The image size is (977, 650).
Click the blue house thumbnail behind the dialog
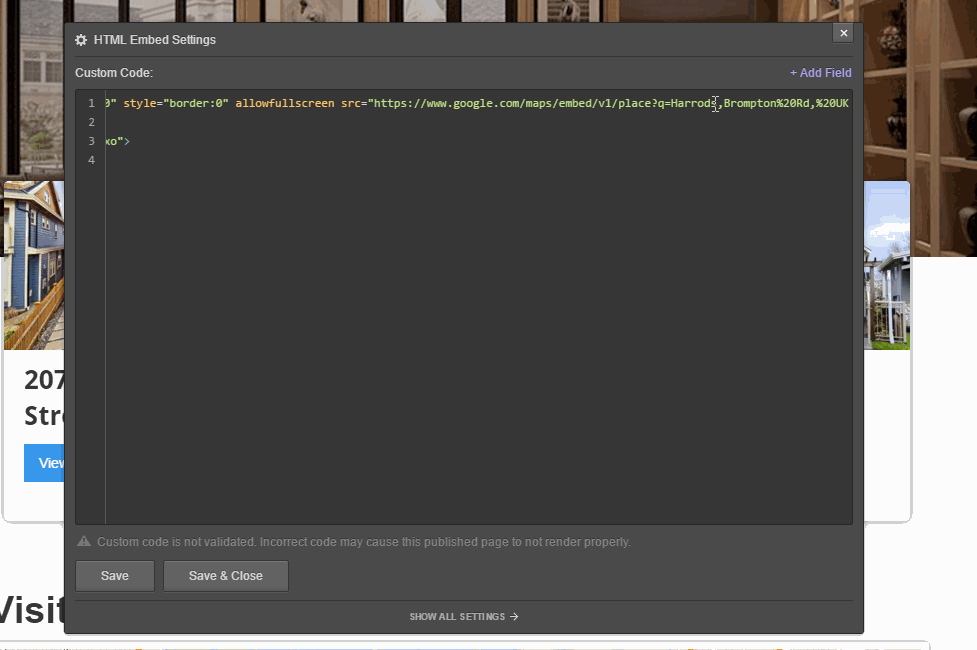coord(34,265)
